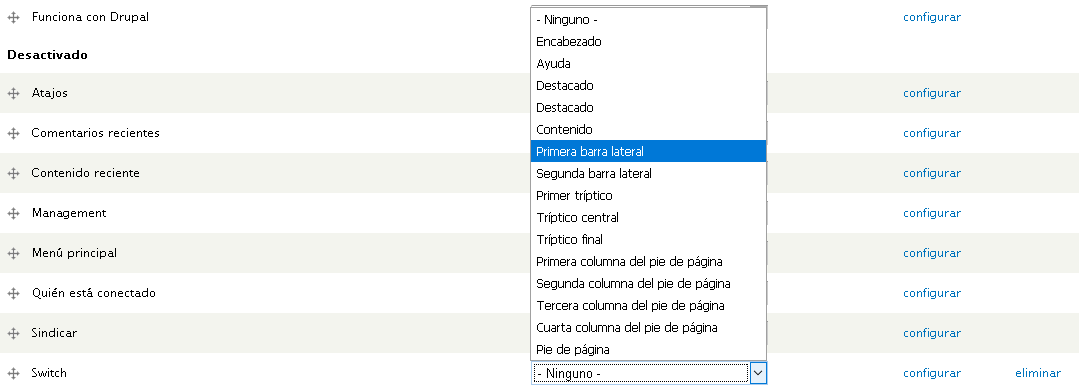Open the Switch region dropdown arrow
The image size is (1079, 391).
click(x=758, y=373)
